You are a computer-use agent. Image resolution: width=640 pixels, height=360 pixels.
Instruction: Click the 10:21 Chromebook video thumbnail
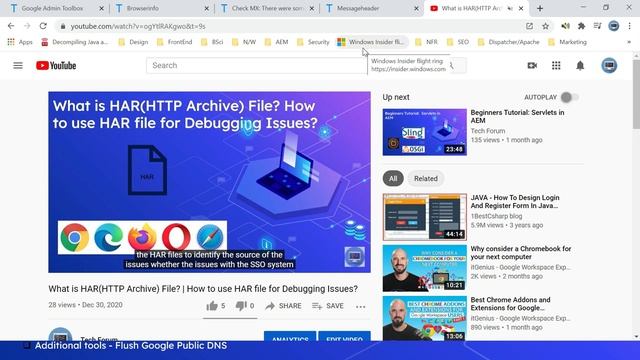coord(424,268)
